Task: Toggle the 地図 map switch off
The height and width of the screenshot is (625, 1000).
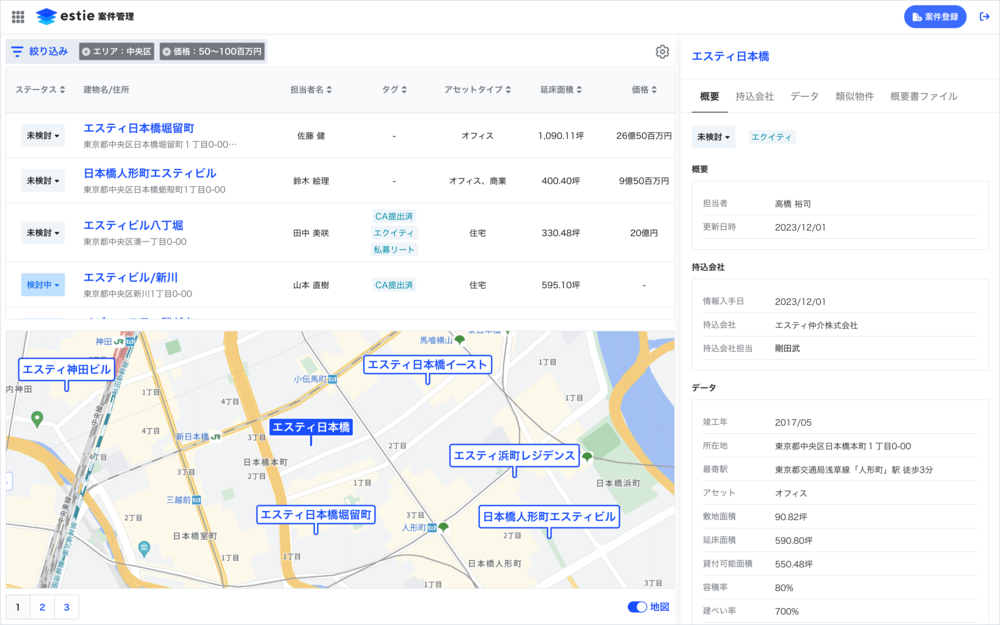Action: coord(636,607)
